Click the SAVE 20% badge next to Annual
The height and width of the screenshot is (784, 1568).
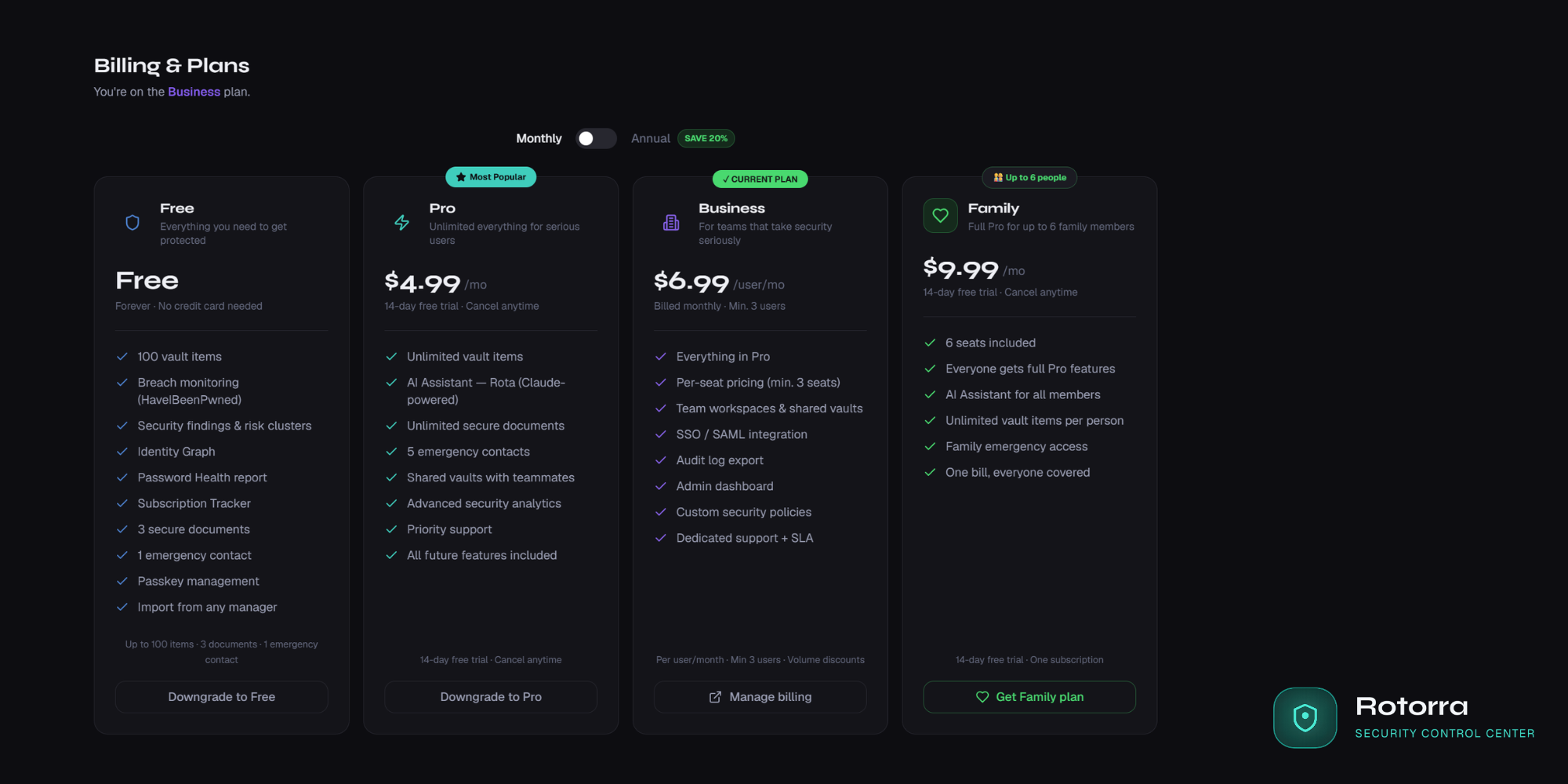[706, 138]
